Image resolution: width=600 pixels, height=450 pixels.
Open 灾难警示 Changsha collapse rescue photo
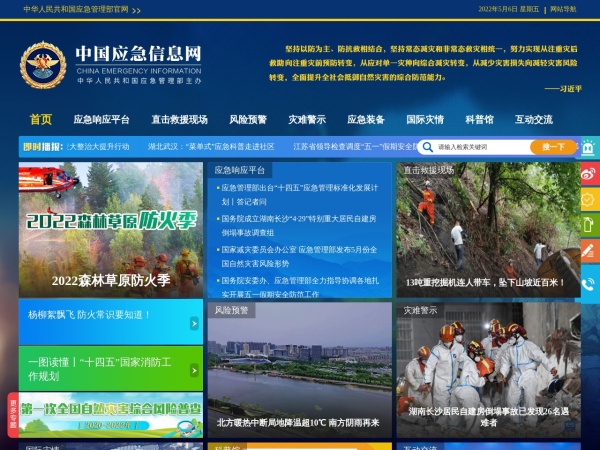489,370
